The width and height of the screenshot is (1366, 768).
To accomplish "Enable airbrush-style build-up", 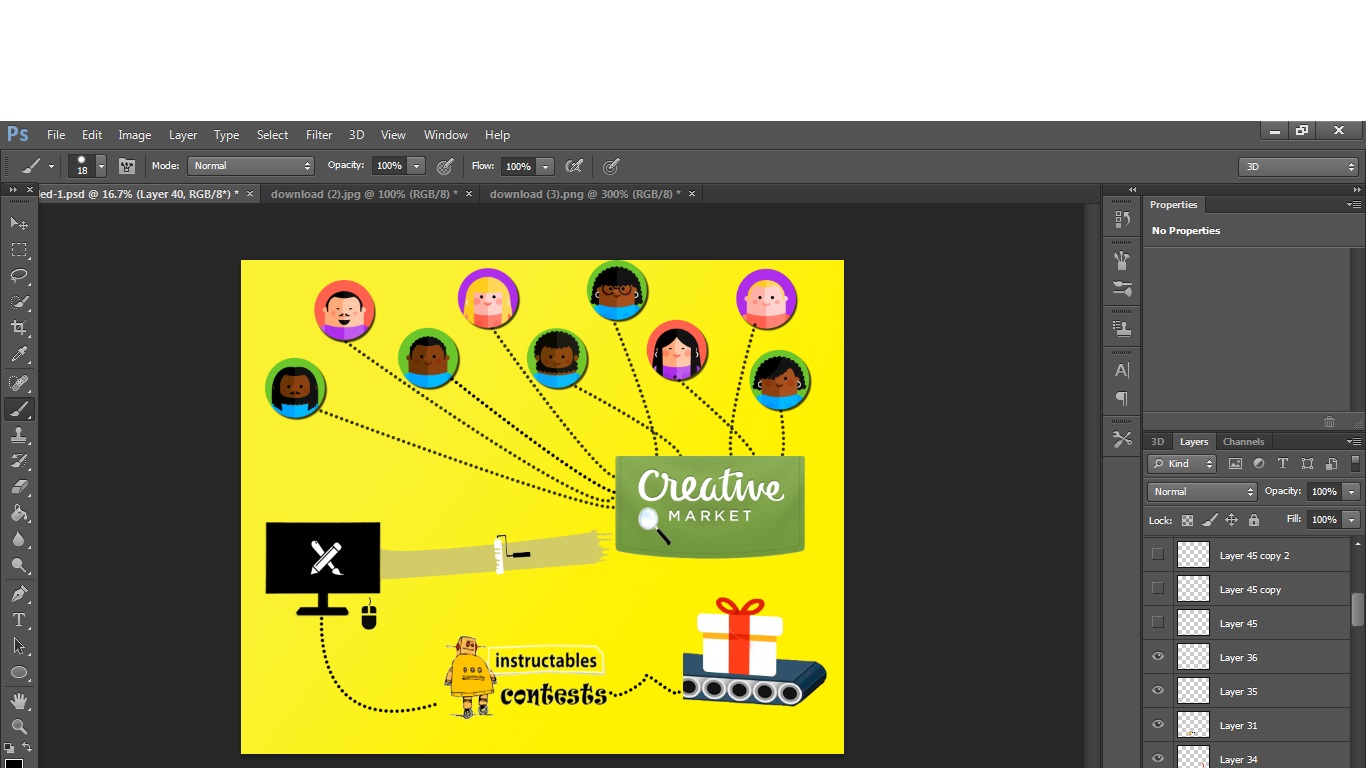I will [x=574, y=166].
